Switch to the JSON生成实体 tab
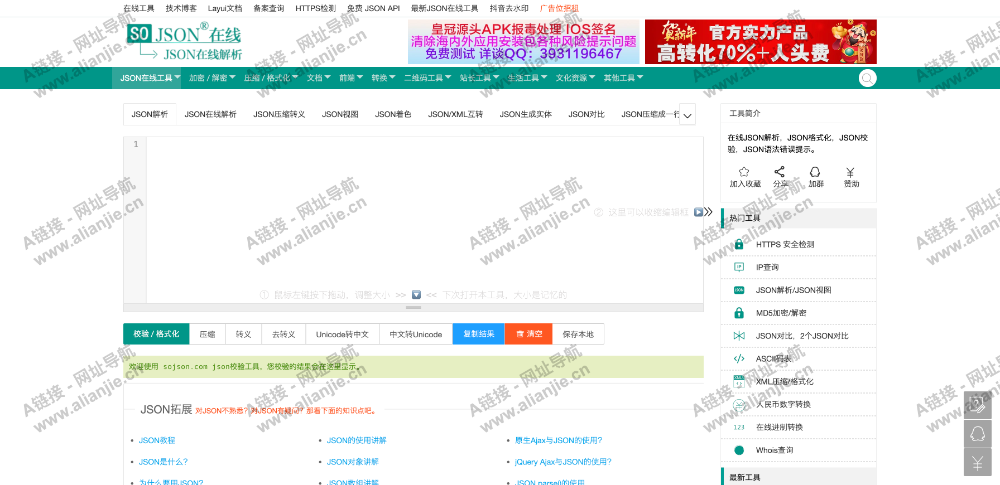1000x485 pixels. coord(526,115)
